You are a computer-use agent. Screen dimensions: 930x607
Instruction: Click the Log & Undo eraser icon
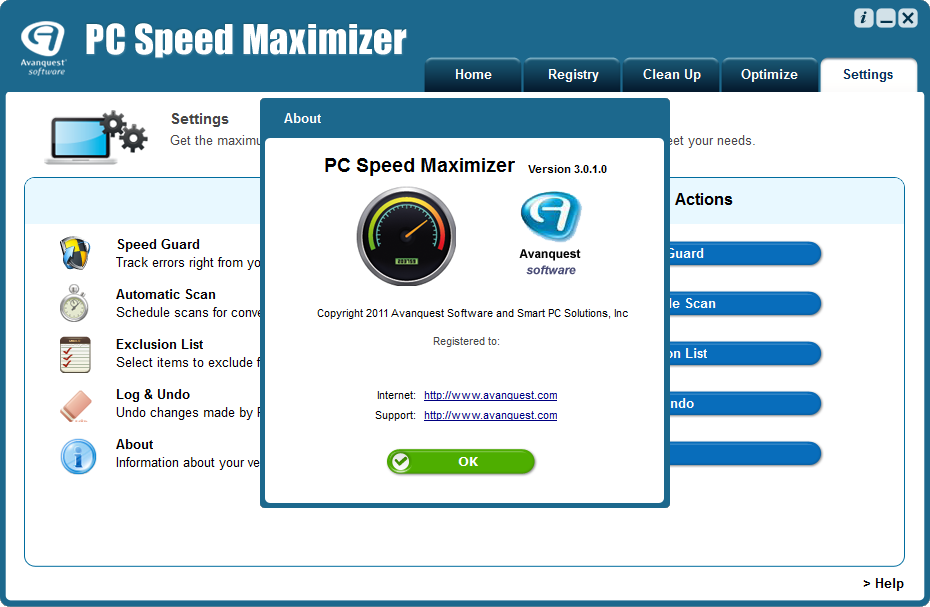coord(77,406)
